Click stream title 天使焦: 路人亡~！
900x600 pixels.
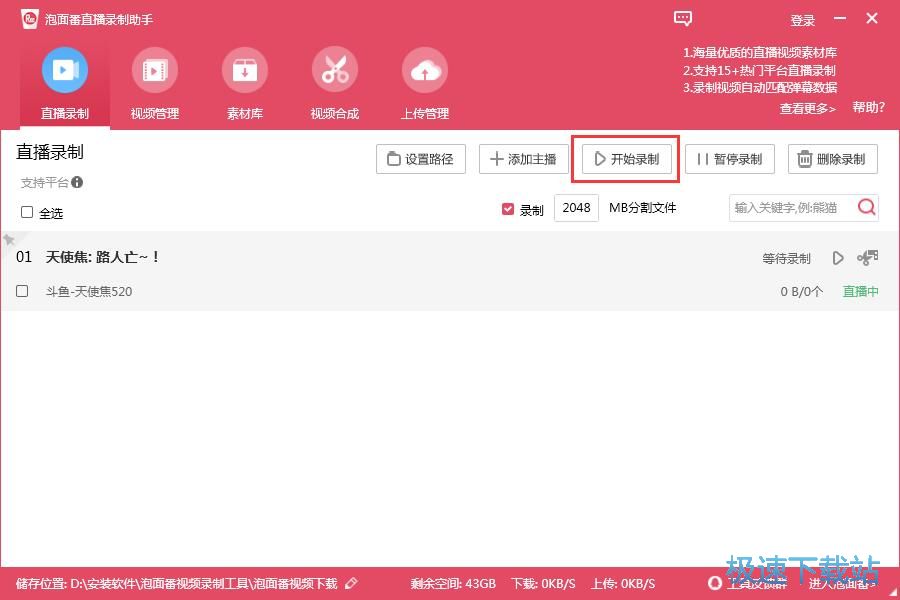[x=102, y=257]
